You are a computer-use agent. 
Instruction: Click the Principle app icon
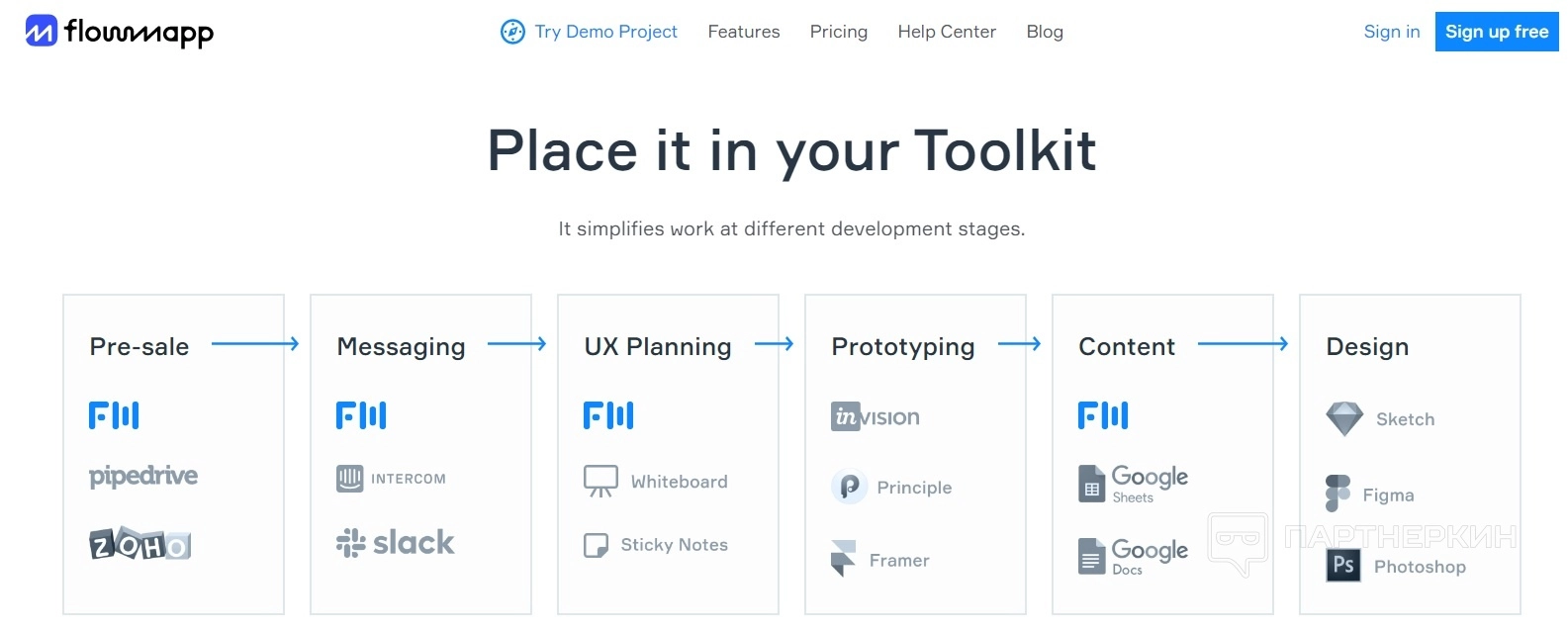point(849,487)
